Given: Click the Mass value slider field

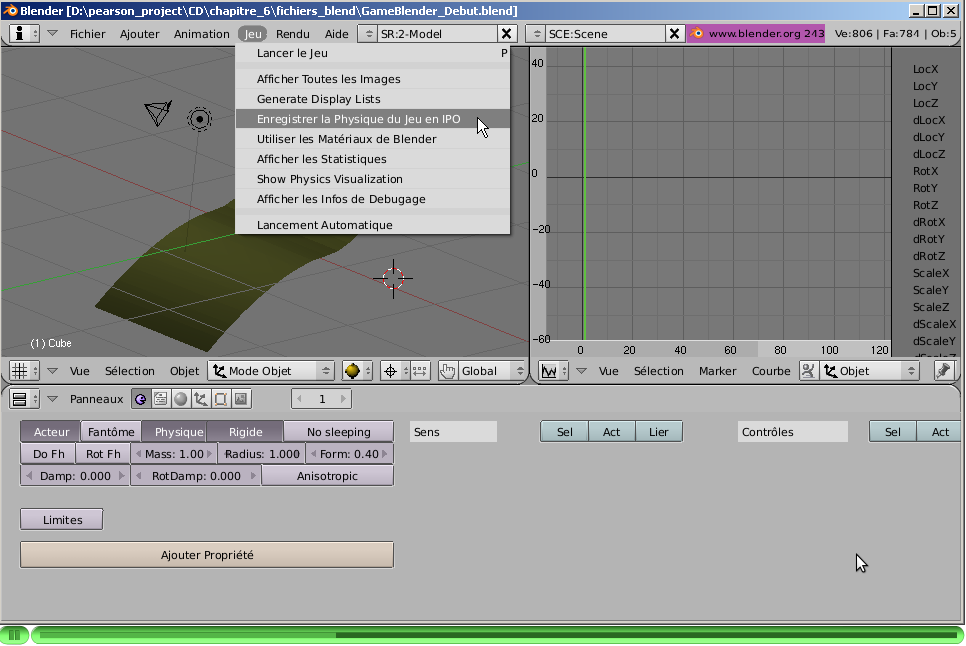Looking at the screenshot, I should [x=173, y=454].
